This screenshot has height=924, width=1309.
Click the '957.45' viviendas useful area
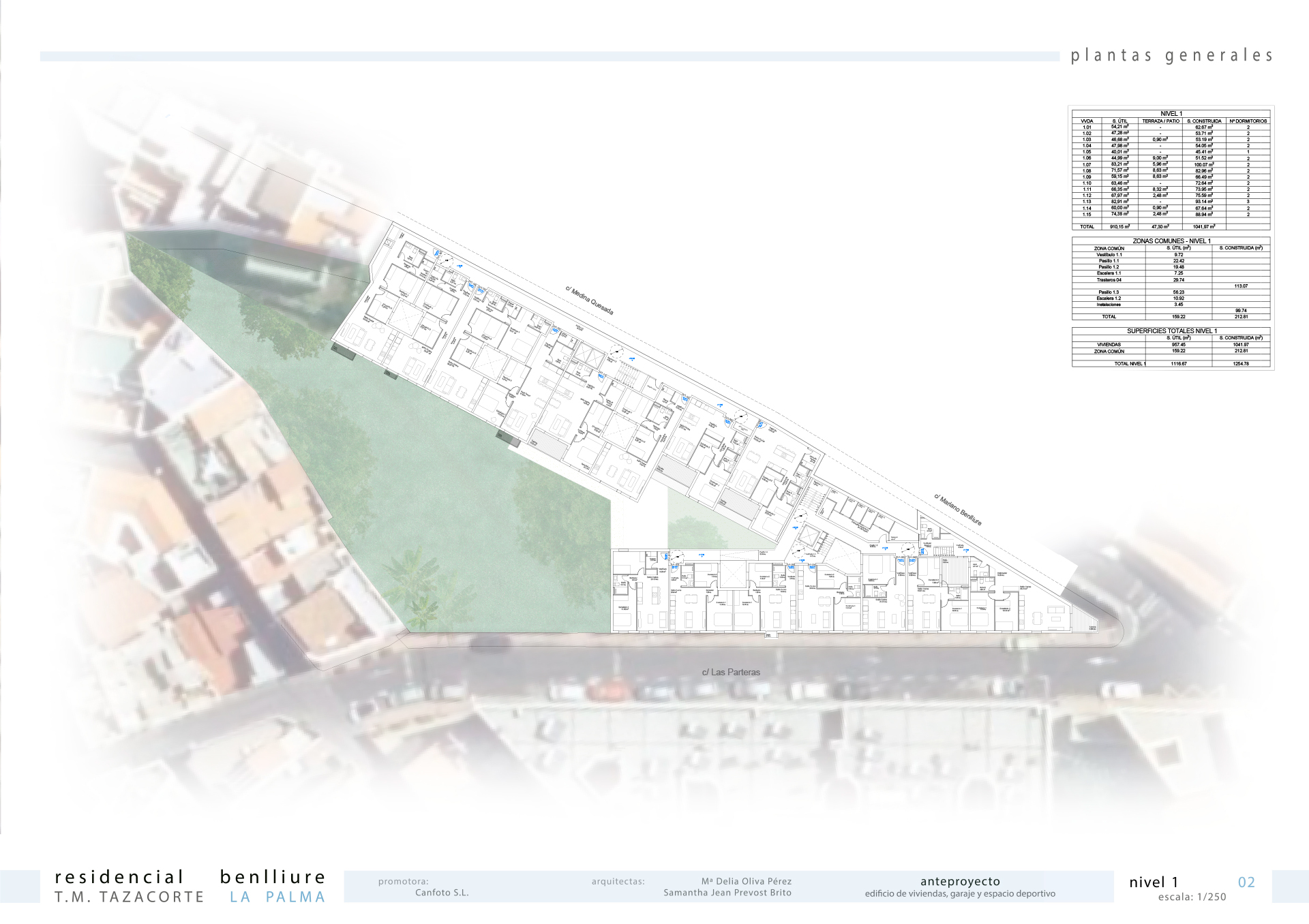coord(1179,345)
